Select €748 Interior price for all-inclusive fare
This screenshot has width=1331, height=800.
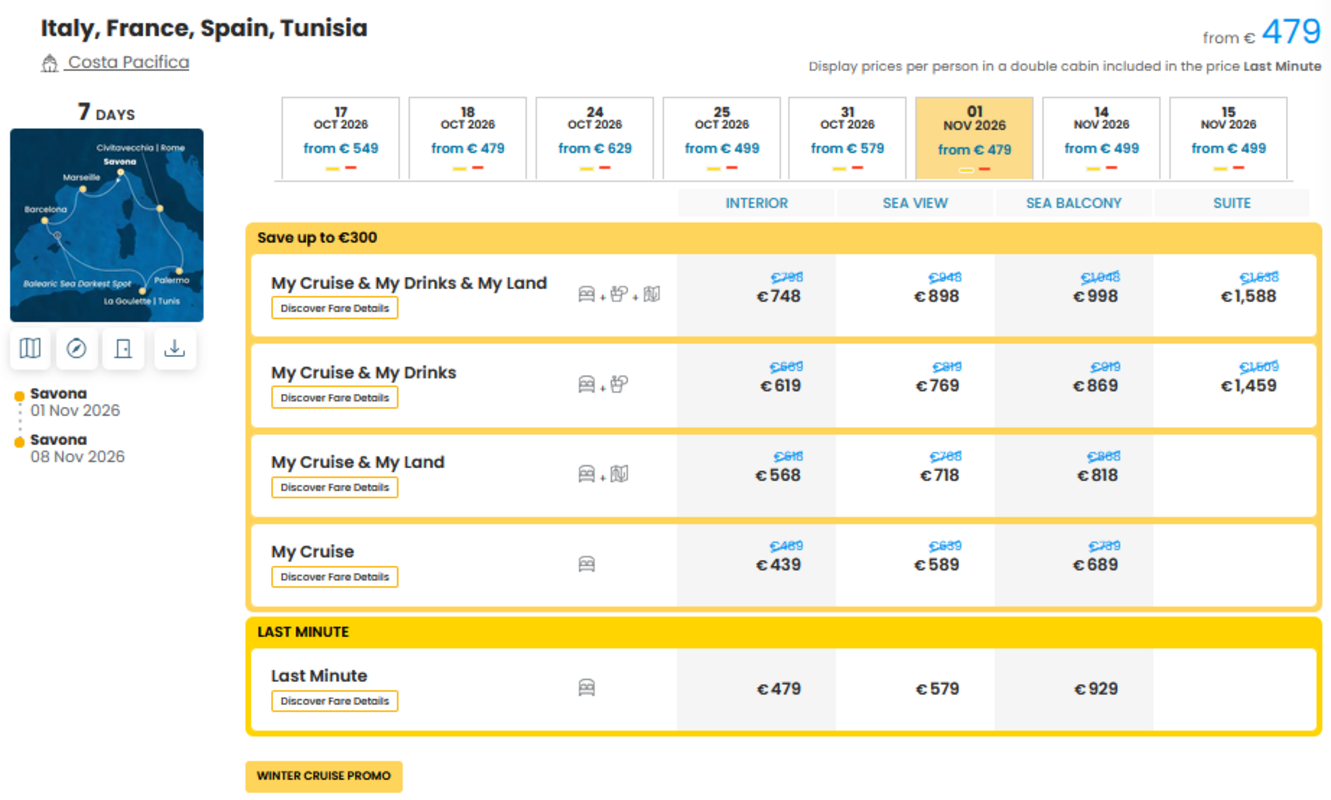point(779,296)
